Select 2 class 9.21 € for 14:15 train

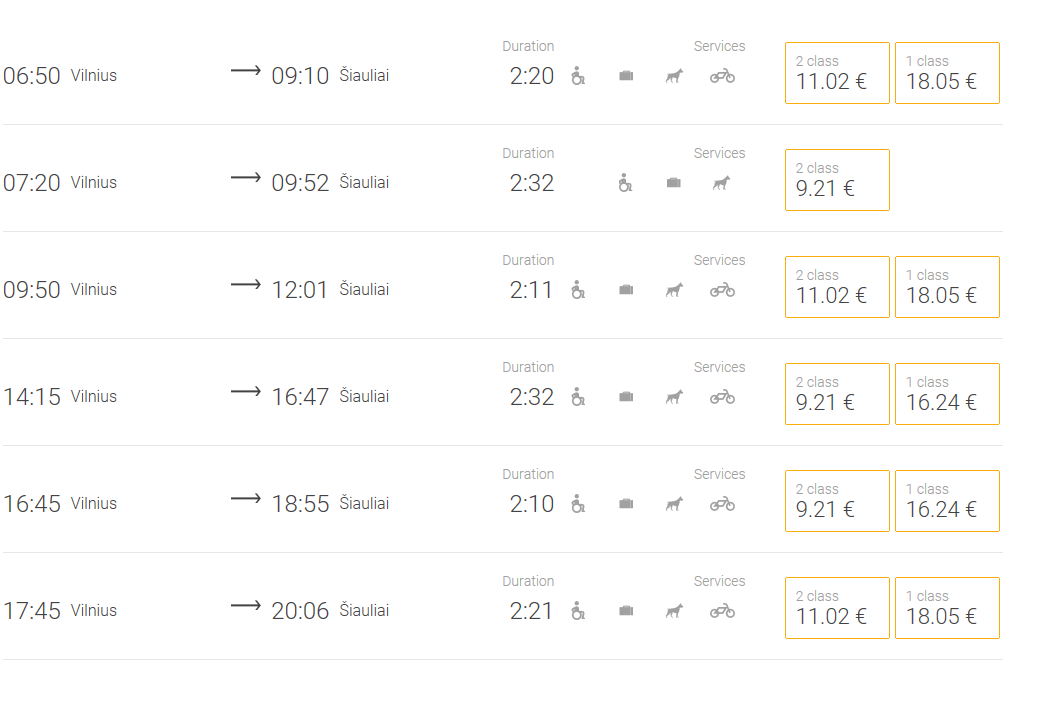point(837,394)
